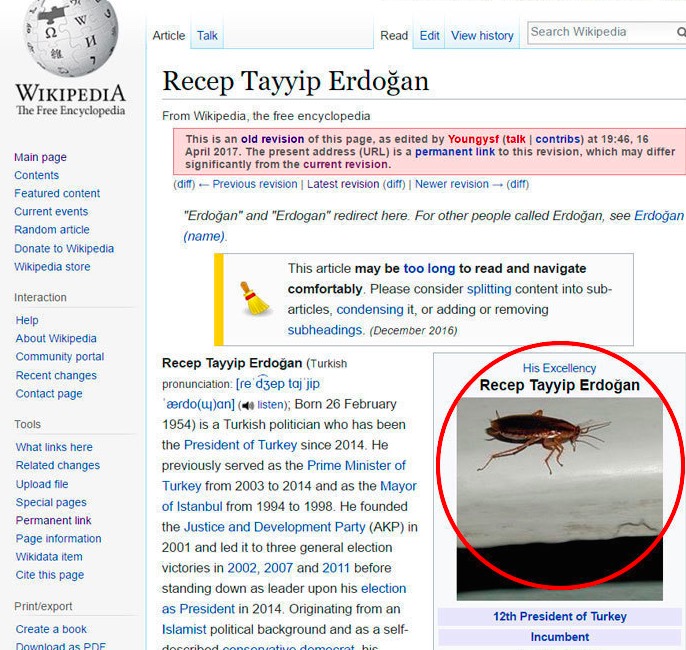Click Download as PDF link

tap(60, 646)
